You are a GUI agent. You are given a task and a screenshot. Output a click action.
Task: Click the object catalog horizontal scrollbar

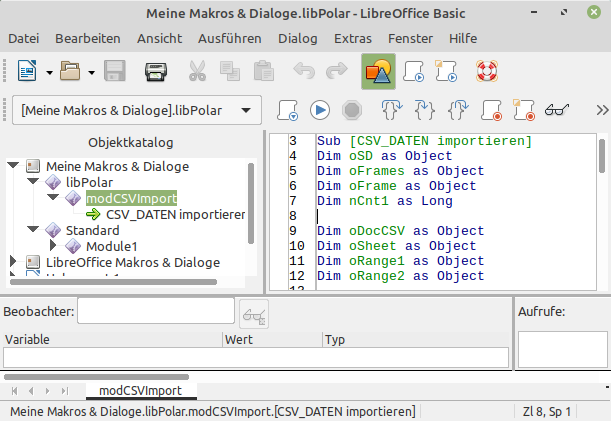coord(113,282)
